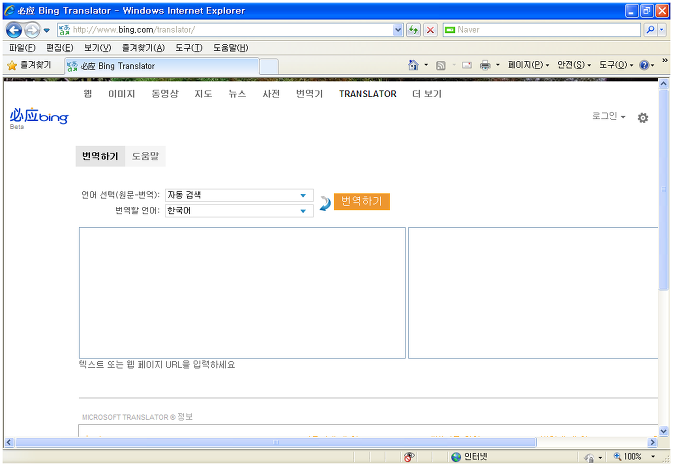Click the swap languages curved arrow icon

[325, 203]
